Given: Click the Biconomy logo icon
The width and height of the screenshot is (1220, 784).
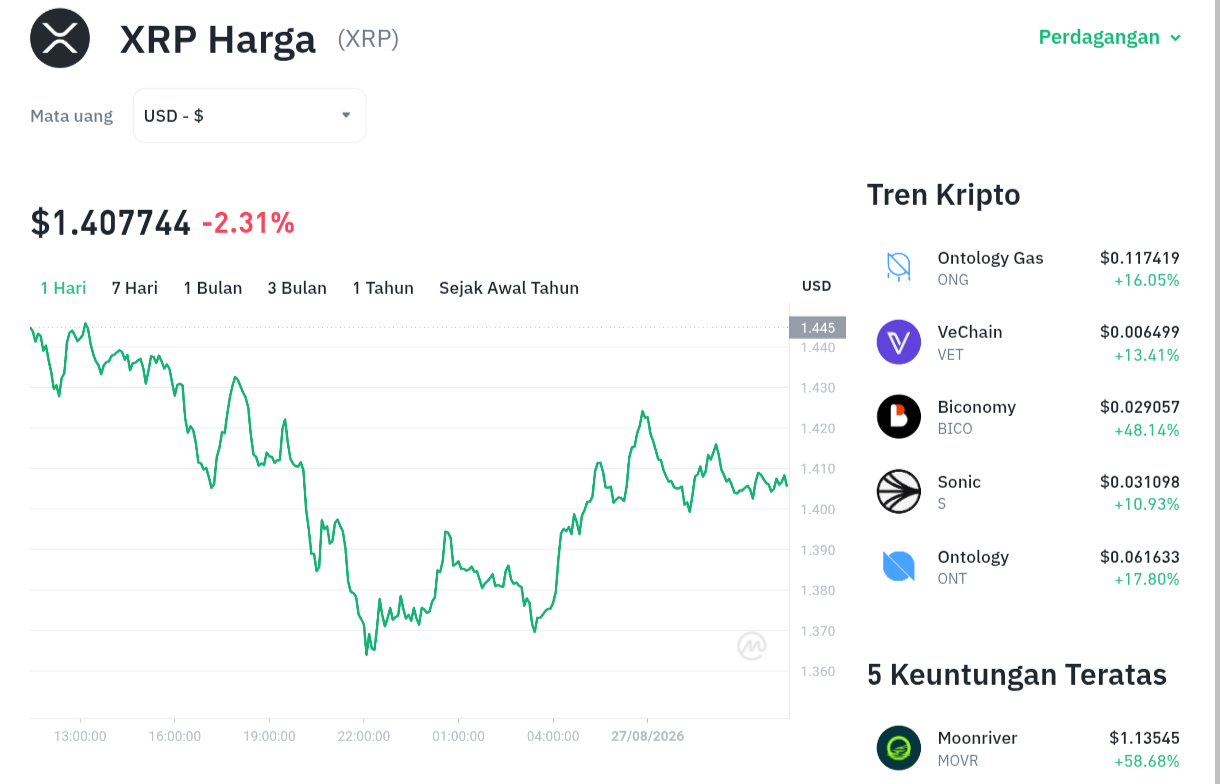Looking at the screenshot, I should point(898,417).
